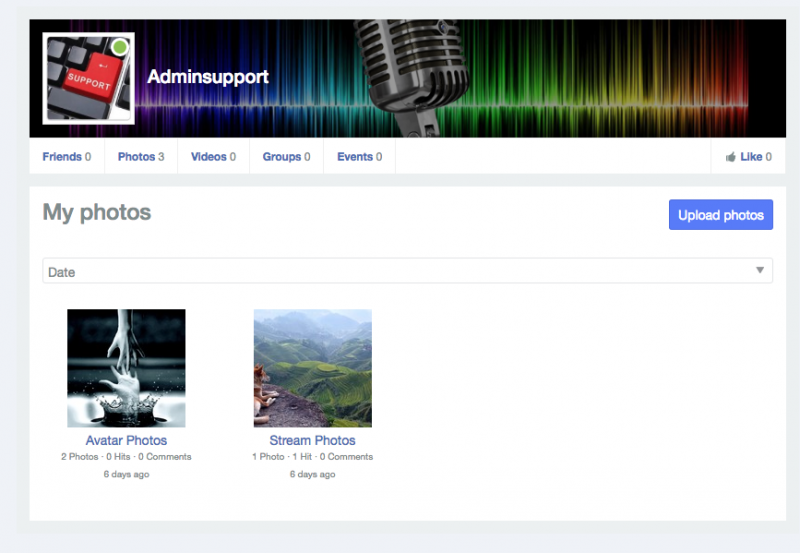Click '1 Photo · 1 Hit · 0 Comments' text
This screenshot has width=800, height=553.
(x=312, y=457)
